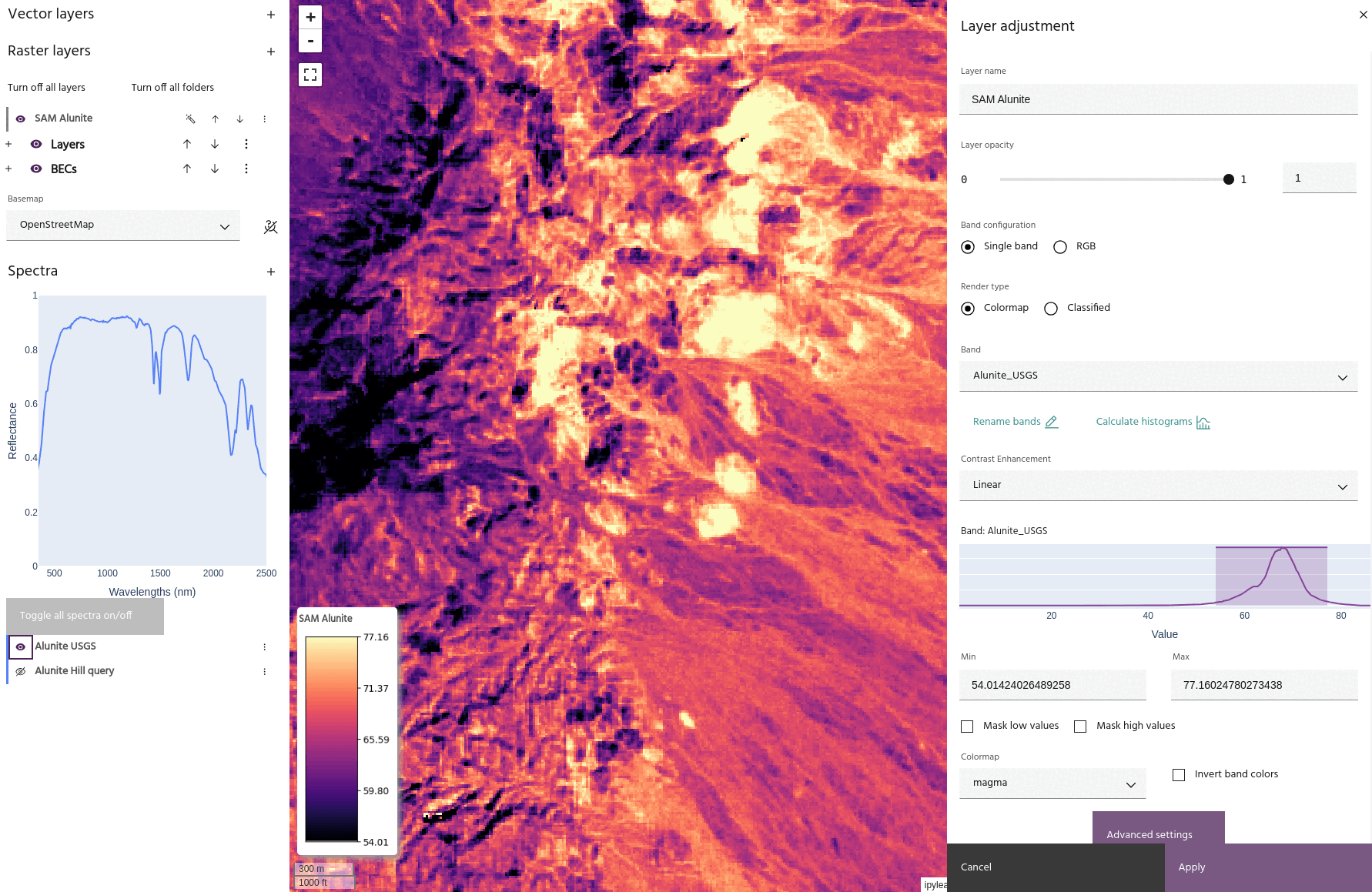Move the Layers folder down
The width and height of the screenshot is (1372, 892).
[x=215, y=144]
